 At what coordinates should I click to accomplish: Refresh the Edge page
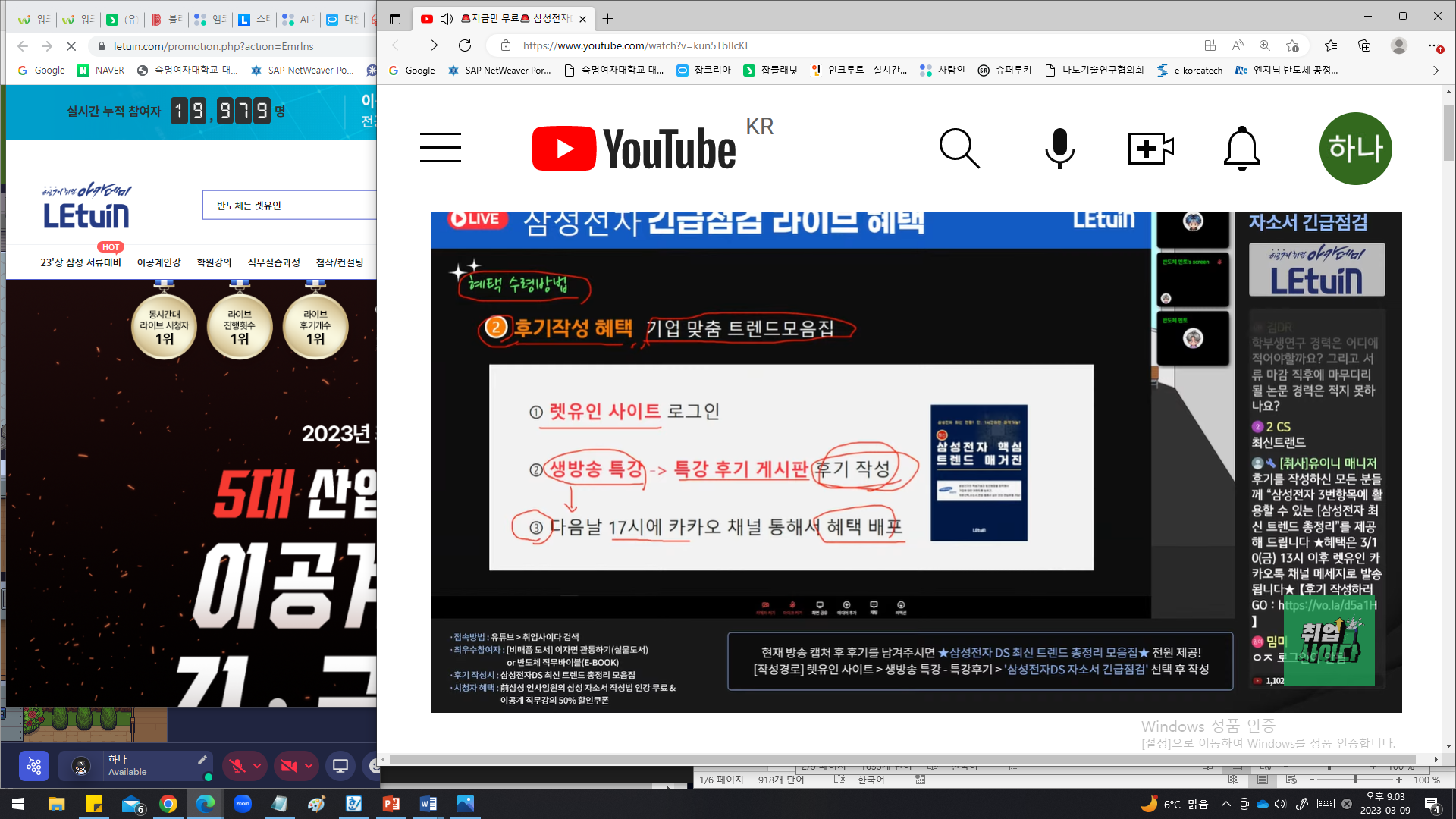coord(465,45)
